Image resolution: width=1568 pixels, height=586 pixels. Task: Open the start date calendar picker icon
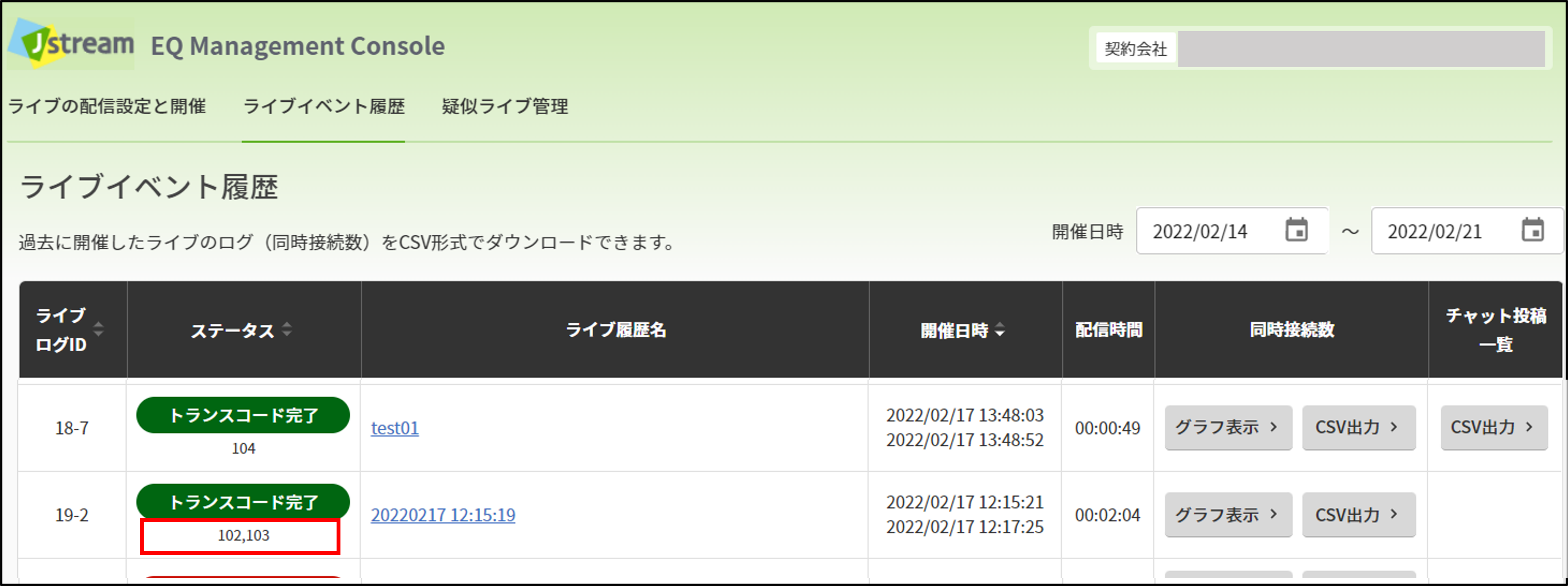click(1297, 230)
